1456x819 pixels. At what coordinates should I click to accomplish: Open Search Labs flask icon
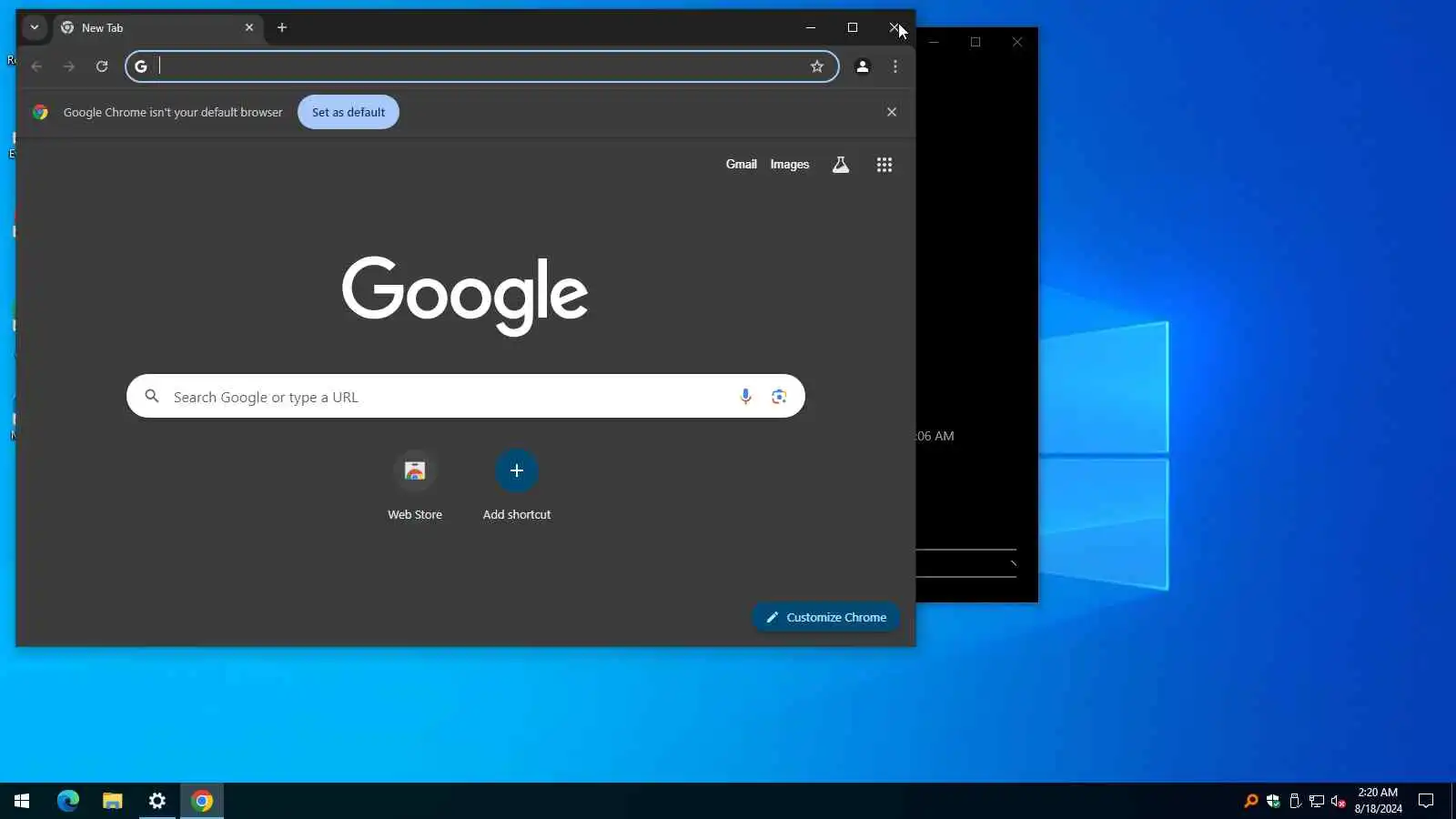click(841, 165)
